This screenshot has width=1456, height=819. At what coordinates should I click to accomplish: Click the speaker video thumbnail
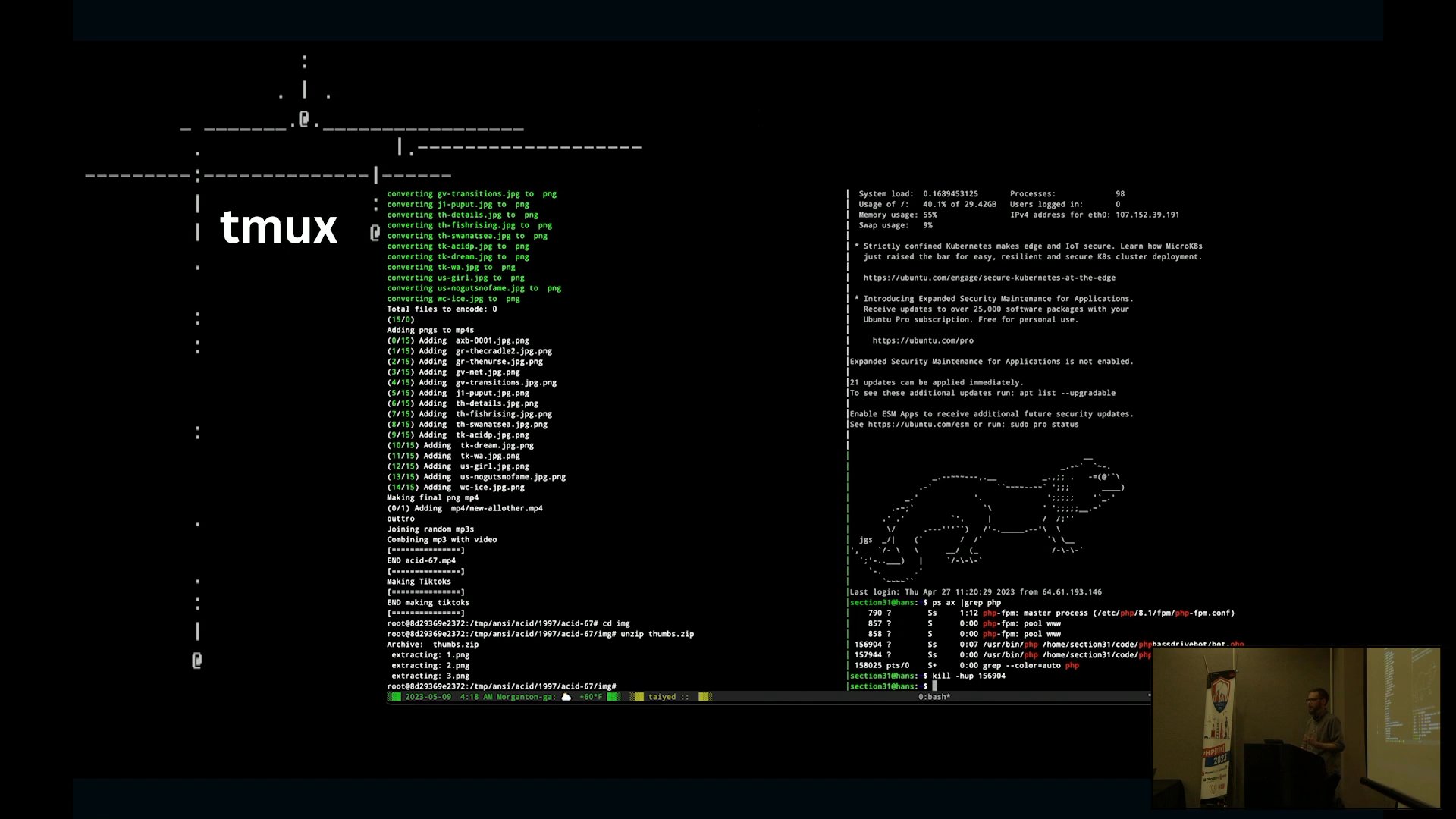pos(1296,727)
